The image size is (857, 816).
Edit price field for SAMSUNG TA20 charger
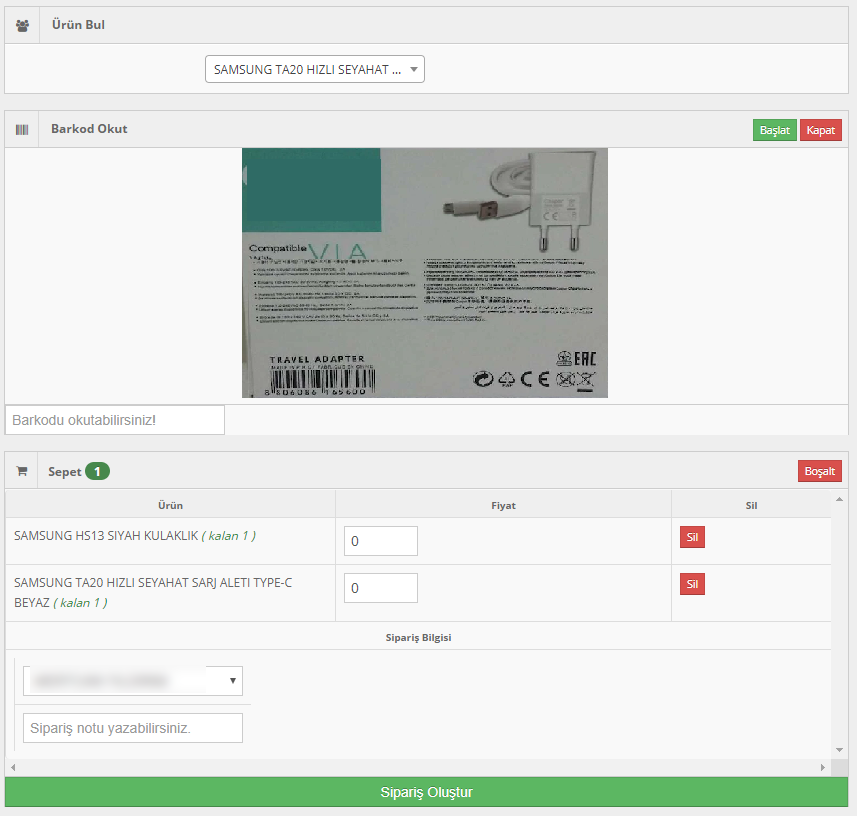(381, 588)
